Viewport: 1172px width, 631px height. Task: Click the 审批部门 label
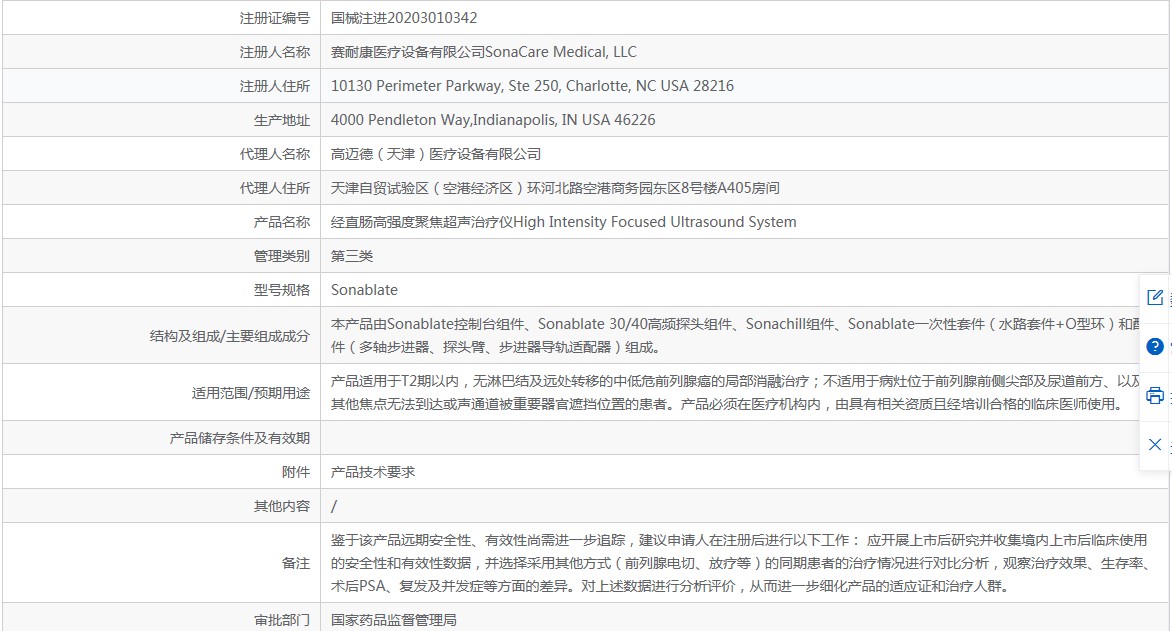[282, 620]
